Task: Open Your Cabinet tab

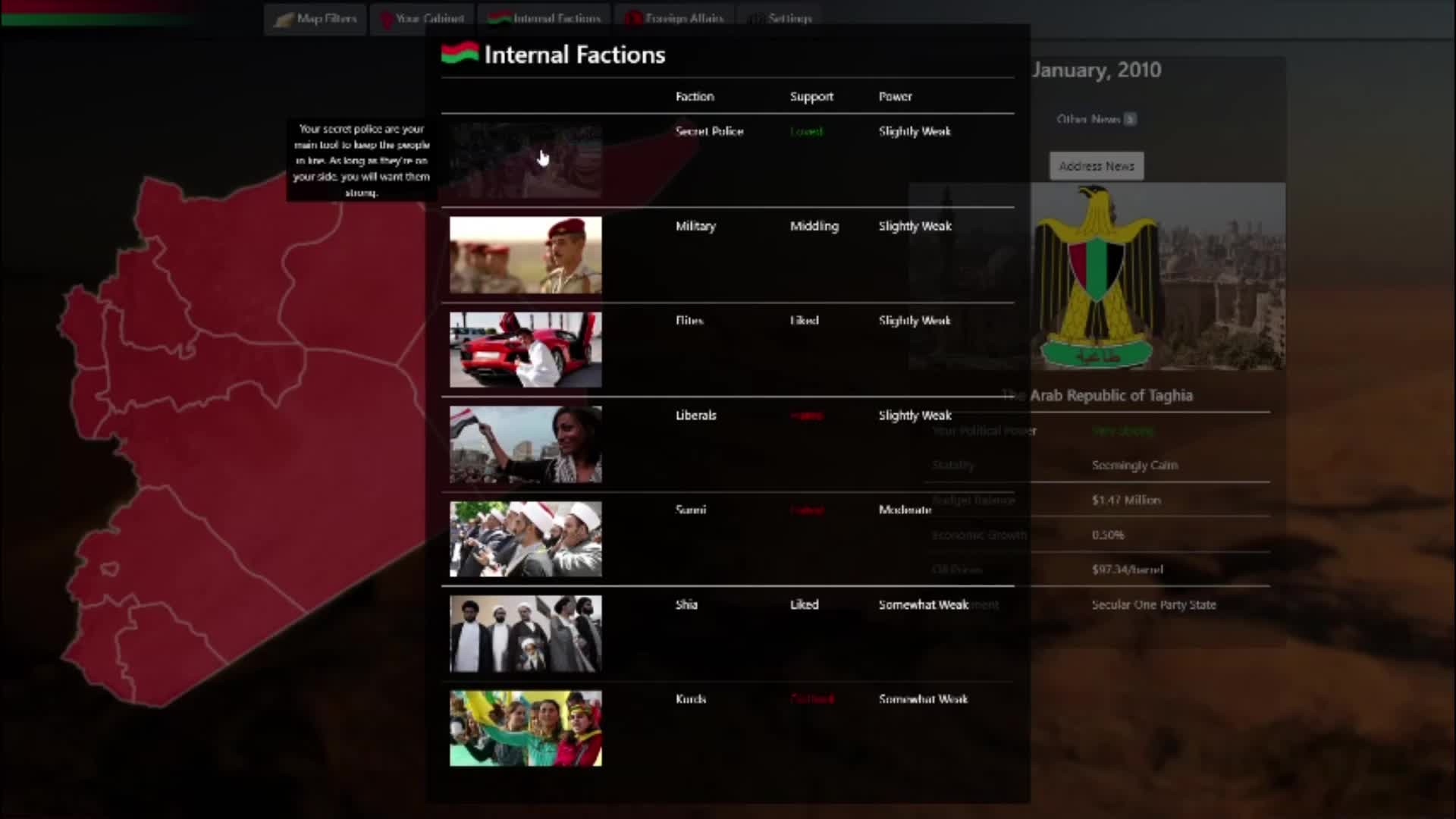Action: coord(429,18)
